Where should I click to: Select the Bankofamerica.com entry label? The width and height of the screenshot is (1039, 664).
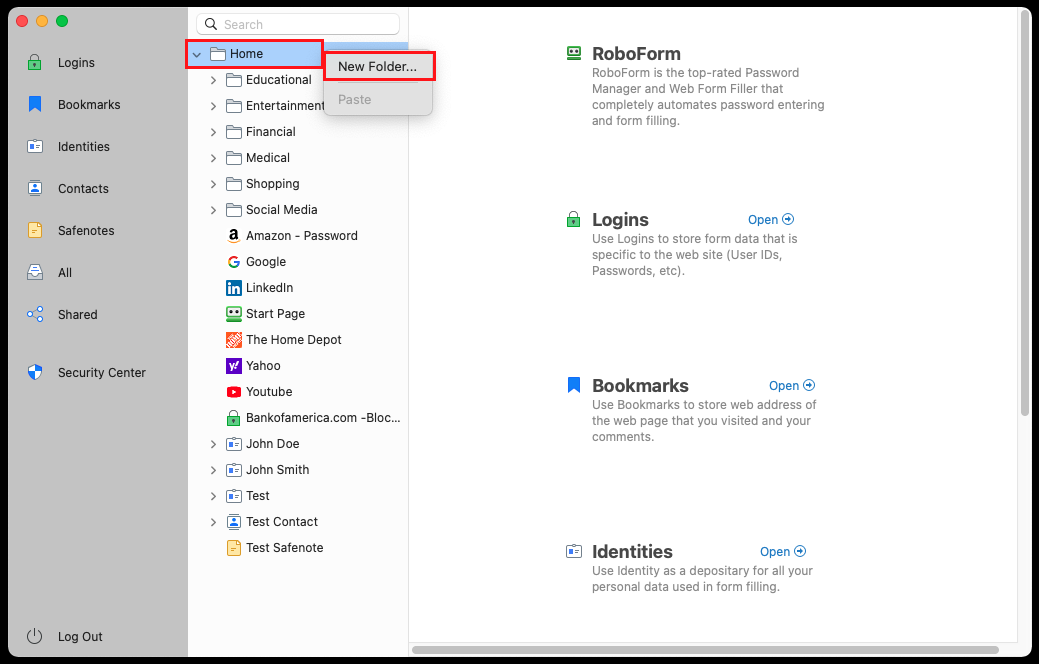point(323,417)
